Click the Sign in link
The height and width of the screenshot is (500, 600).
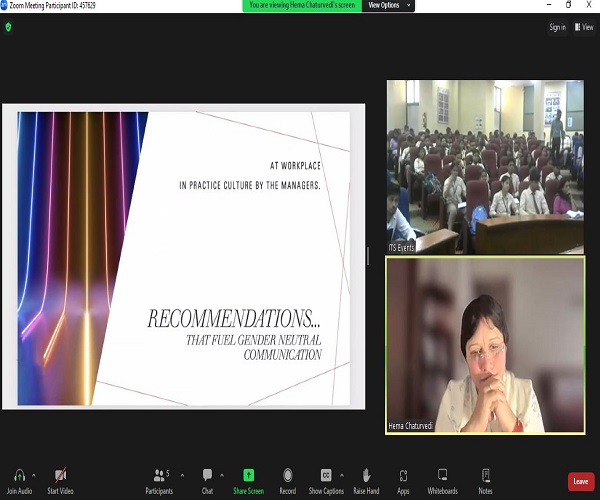pos(558,27)
